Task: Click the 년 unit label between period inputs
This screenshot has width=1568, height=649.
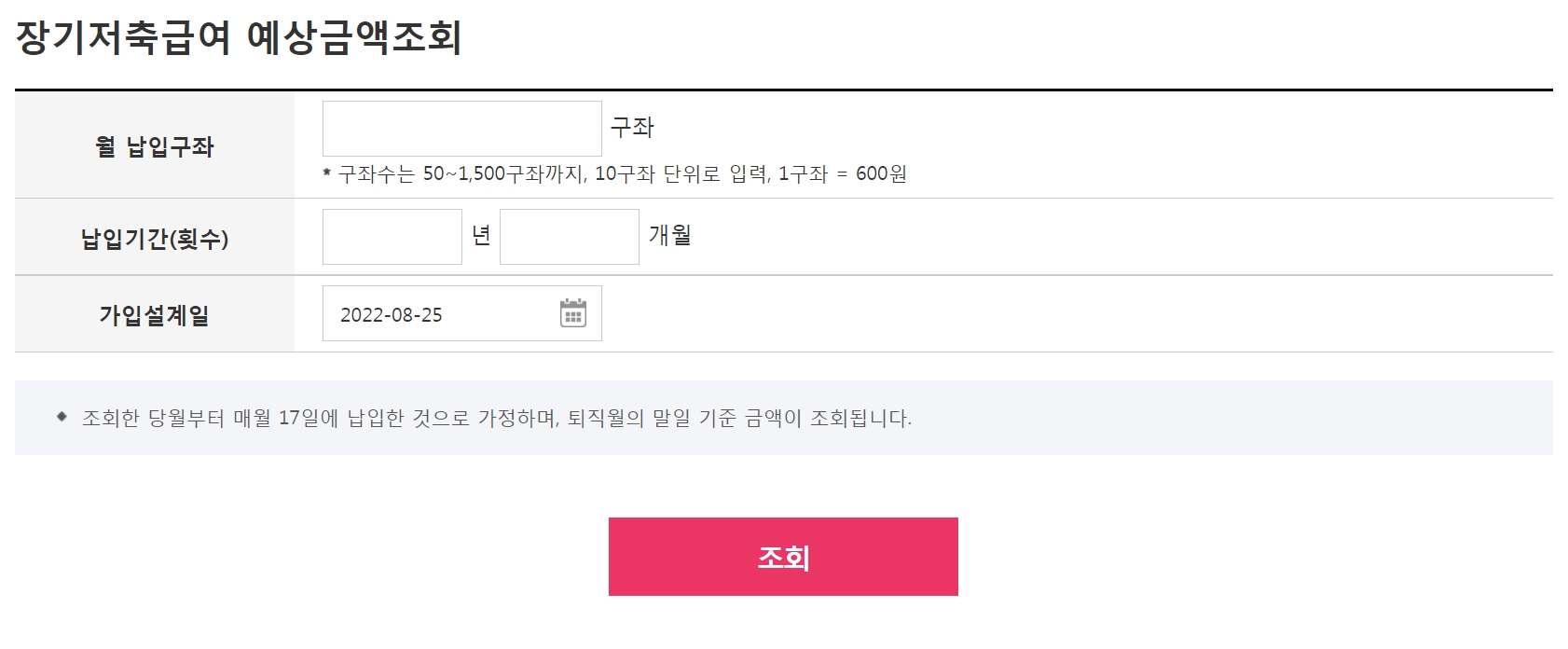Action: pos(481,235)
